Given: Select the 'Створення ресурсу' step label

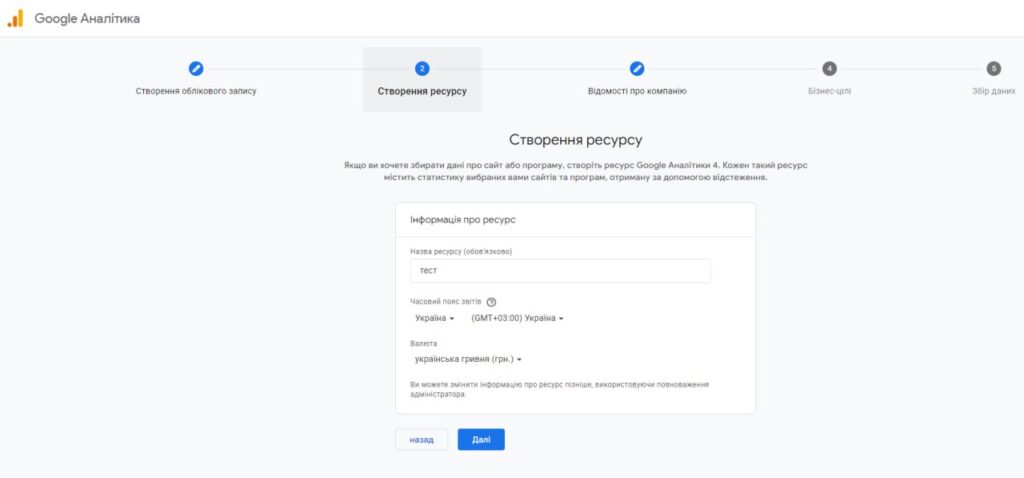Looking at the screenshot, I should coord(422,92).
